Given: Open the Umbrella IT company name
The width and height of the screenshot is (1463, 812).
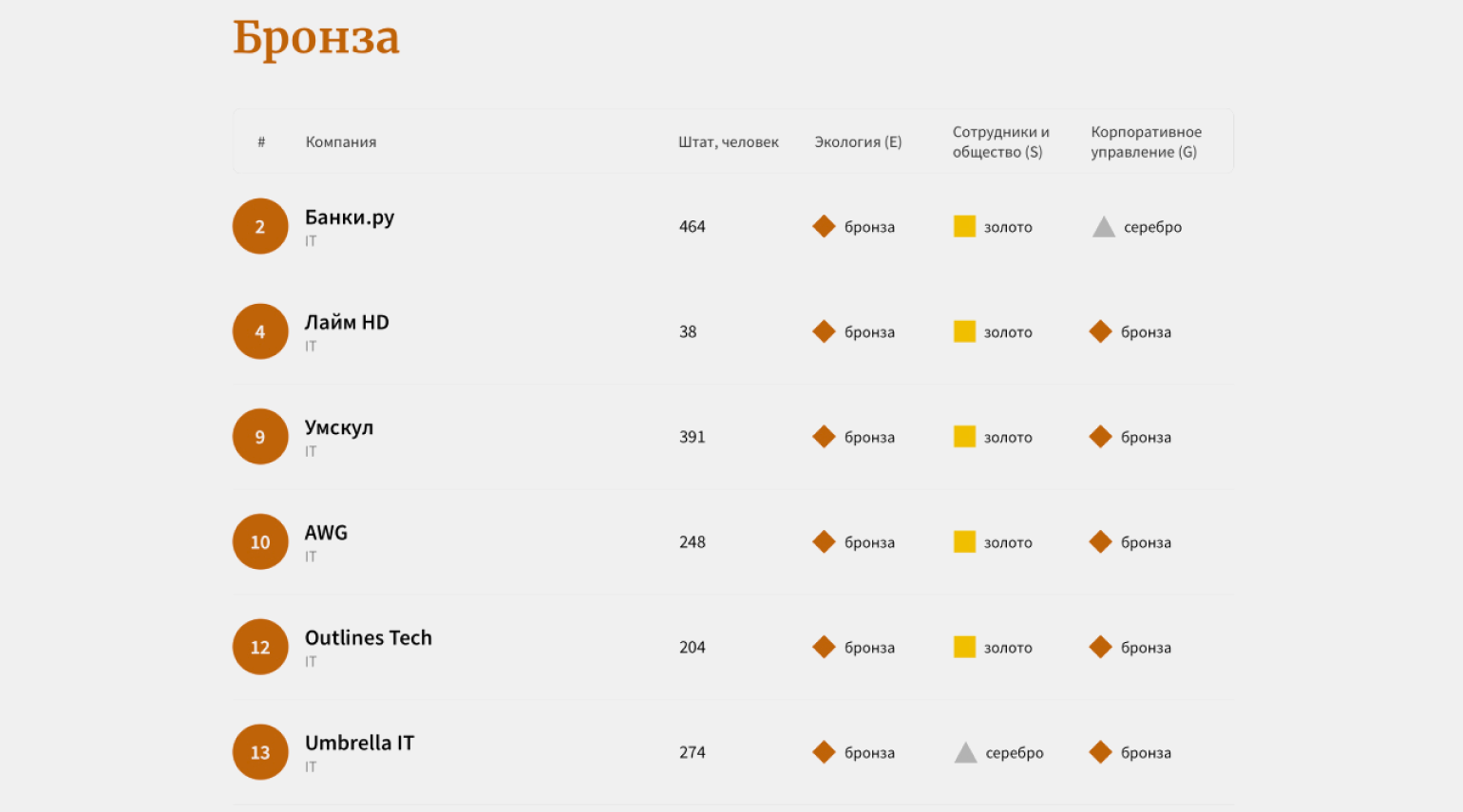Looking at the screenshot, I should click(360, 743).
